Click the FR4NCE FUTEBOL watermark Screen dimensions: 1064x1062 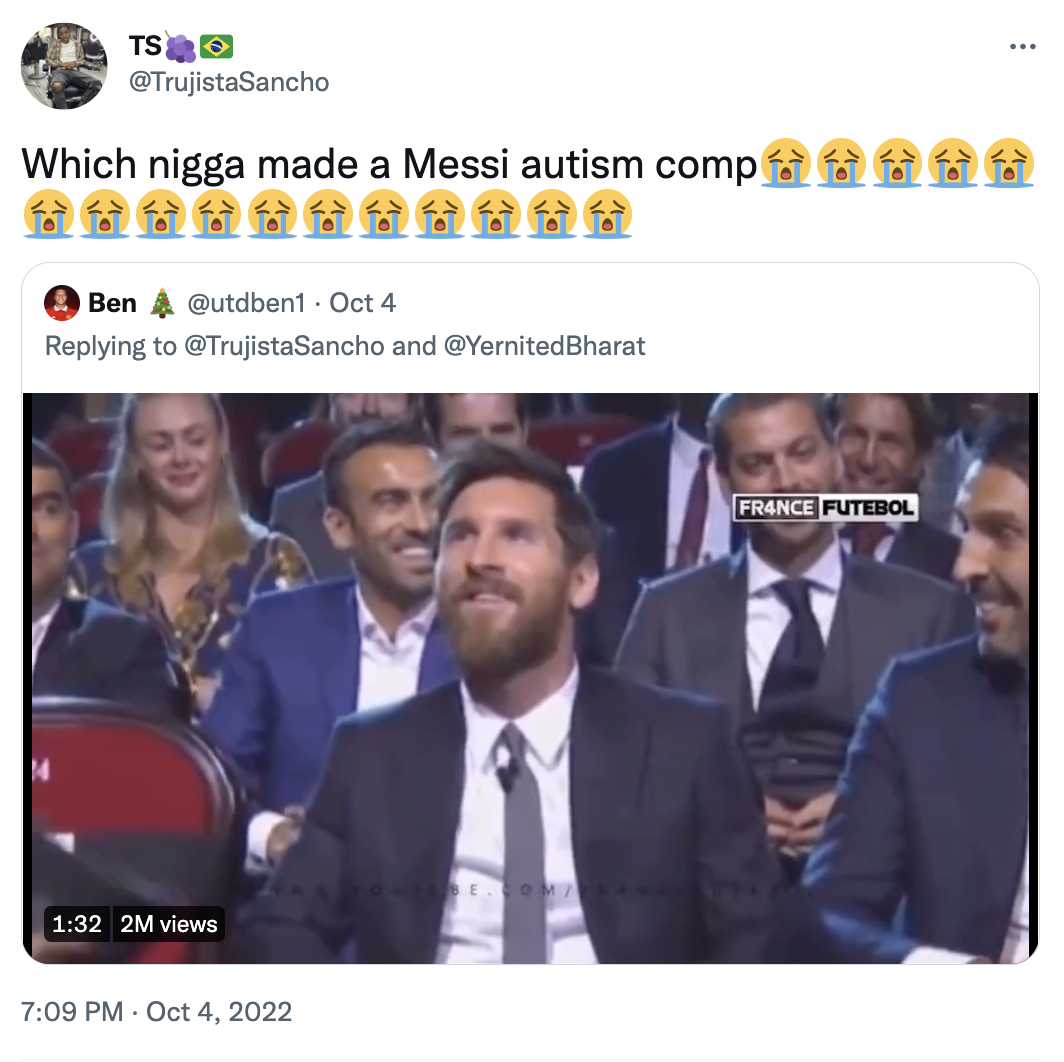824,507
